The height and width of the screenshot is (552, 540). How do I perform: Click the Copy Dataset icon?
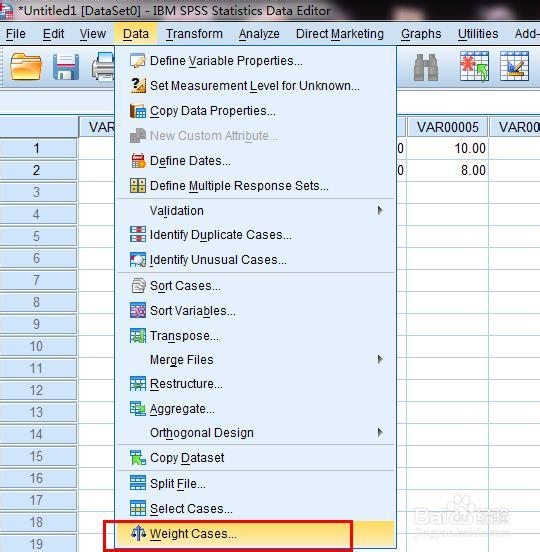(138, 458)
